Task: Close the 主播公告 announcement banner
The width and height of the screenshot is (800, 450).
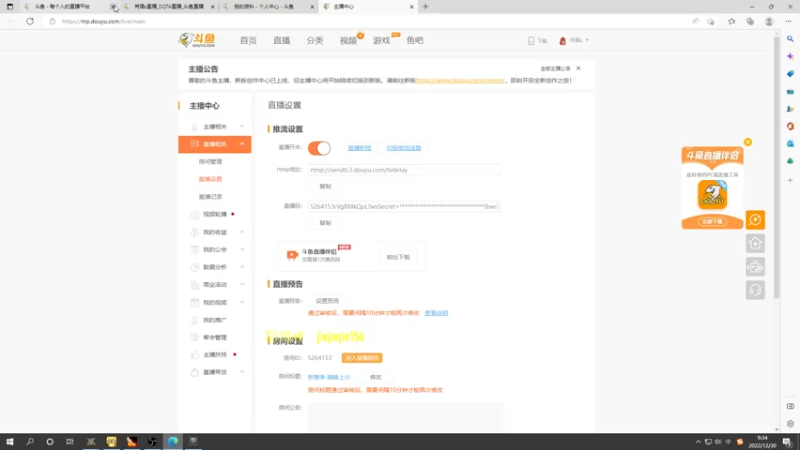Action: (x=578, y=68)
